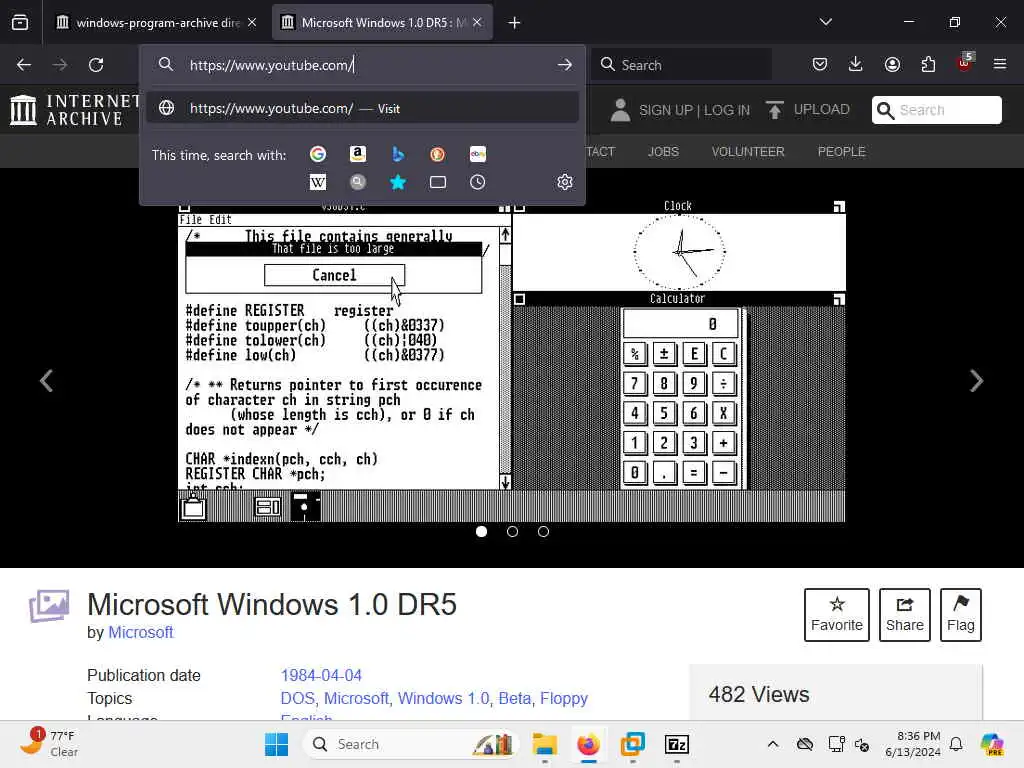The height and width of the screenshot is (768, 1024).
Task: Show previous screenshot with left arrow
Action: 46,381
